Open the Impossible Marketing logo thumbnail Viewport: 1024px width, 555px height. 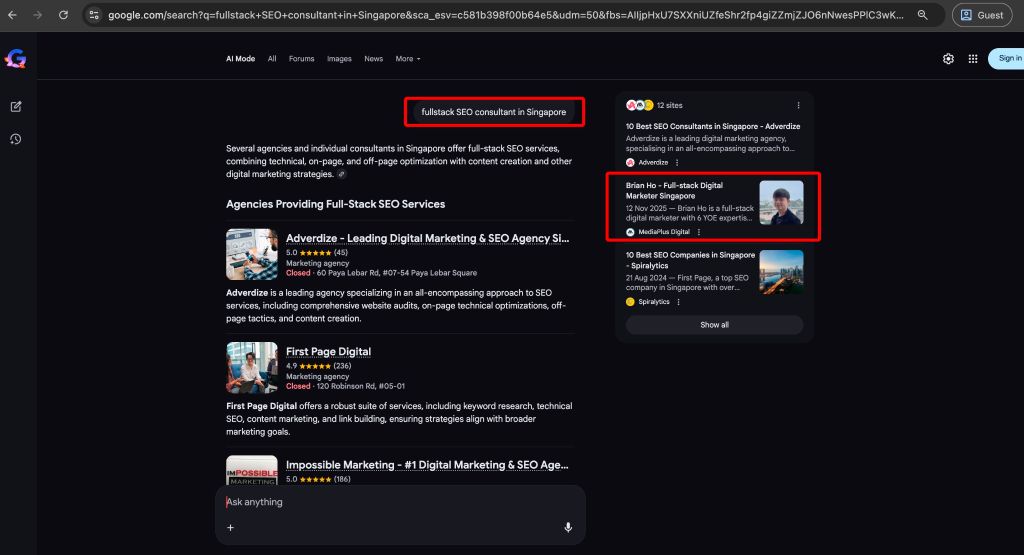point(251,470)
